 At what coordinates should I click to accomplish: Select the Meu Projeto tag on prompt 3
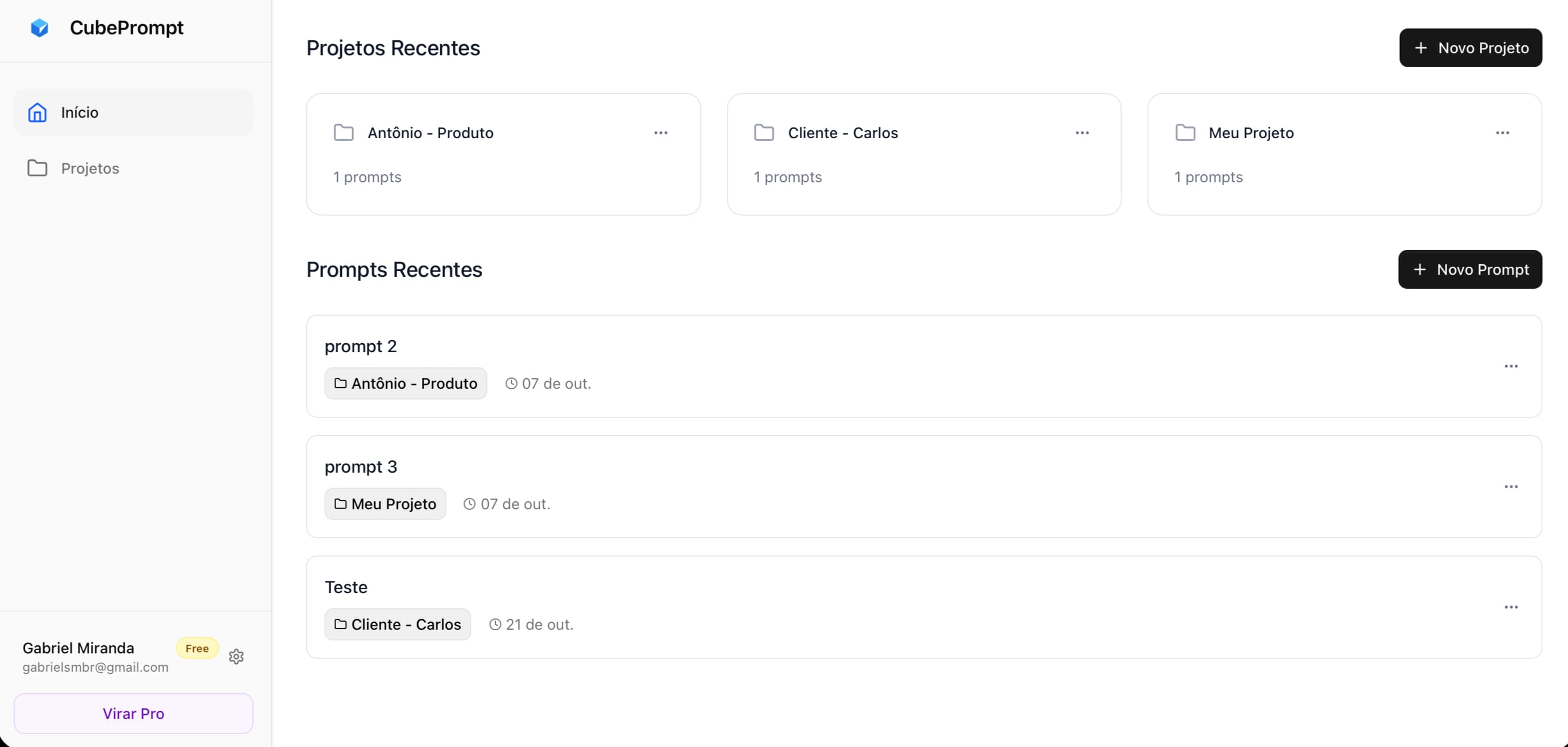(x=385, y=504)
